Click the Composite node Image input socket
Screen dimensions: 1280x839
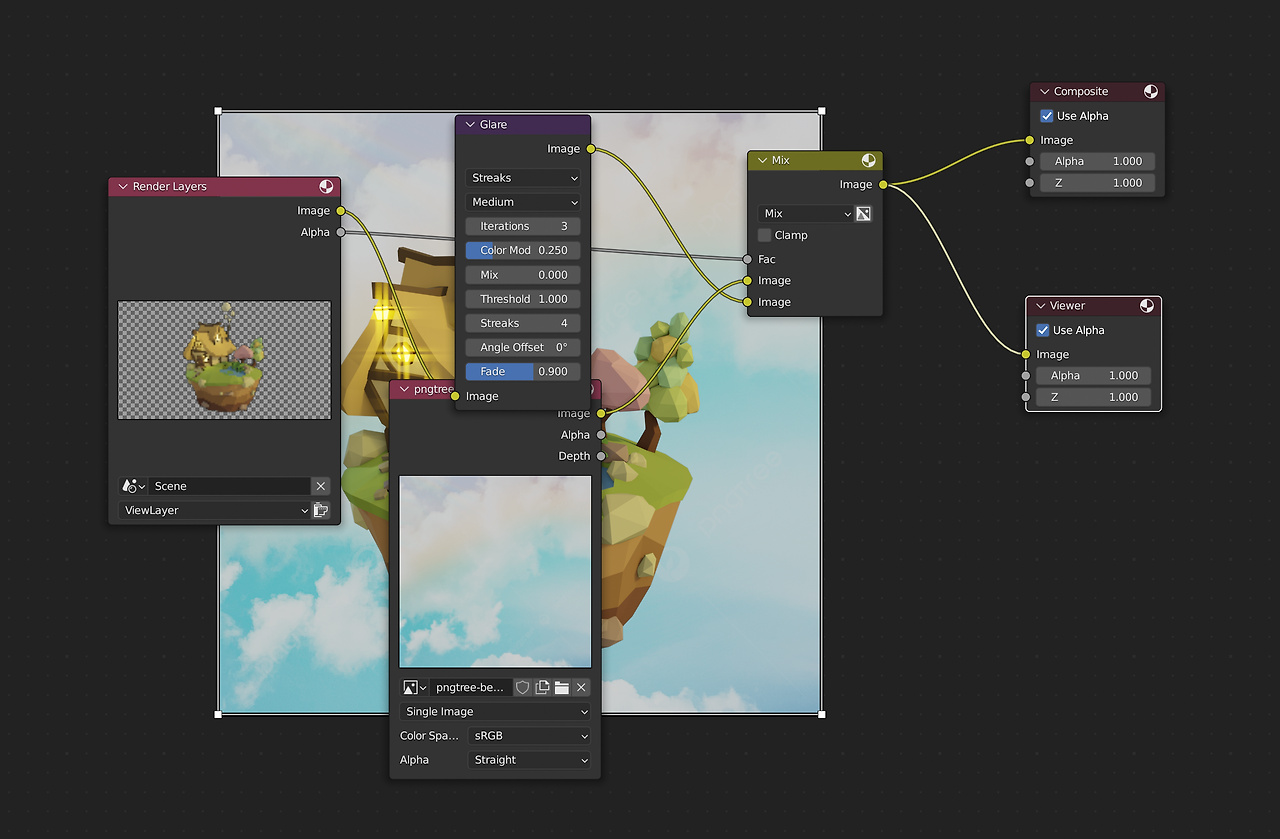1030,140
